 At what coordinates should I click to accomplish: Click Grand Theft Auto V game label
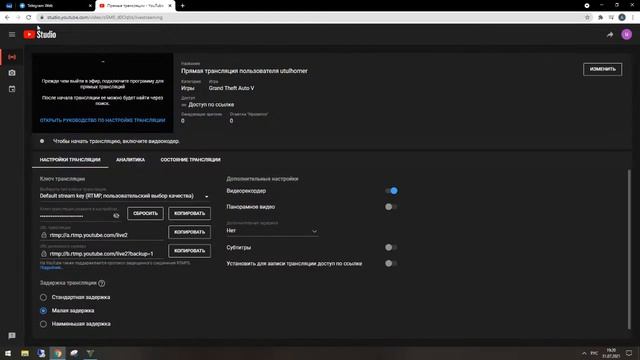(x=231, y=88)
